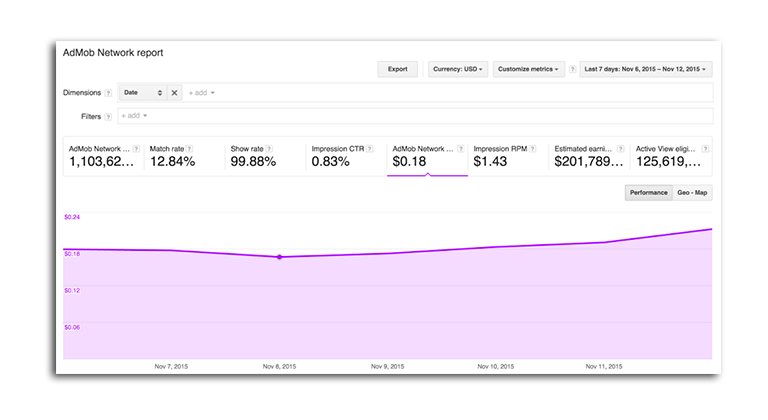Image resolution: width=768 pixels, height=420 pixels.
Task: Remove the Date dimension with X
Action: (174, 93)
